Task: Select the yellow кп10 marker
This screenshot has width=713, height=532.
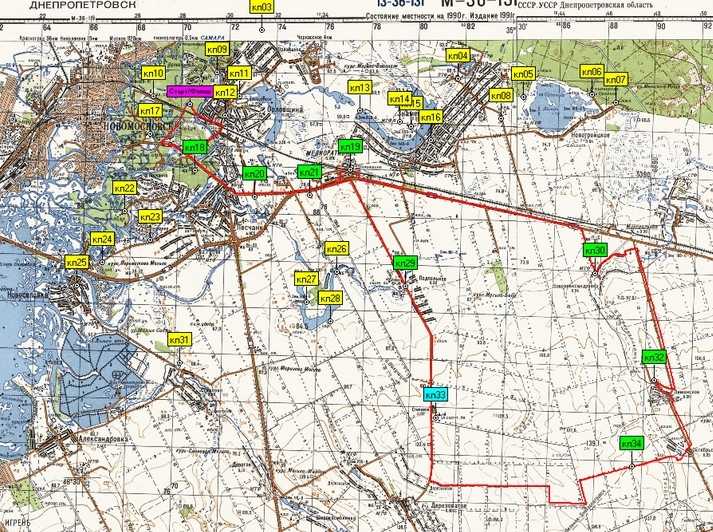Action: (154, 73)
